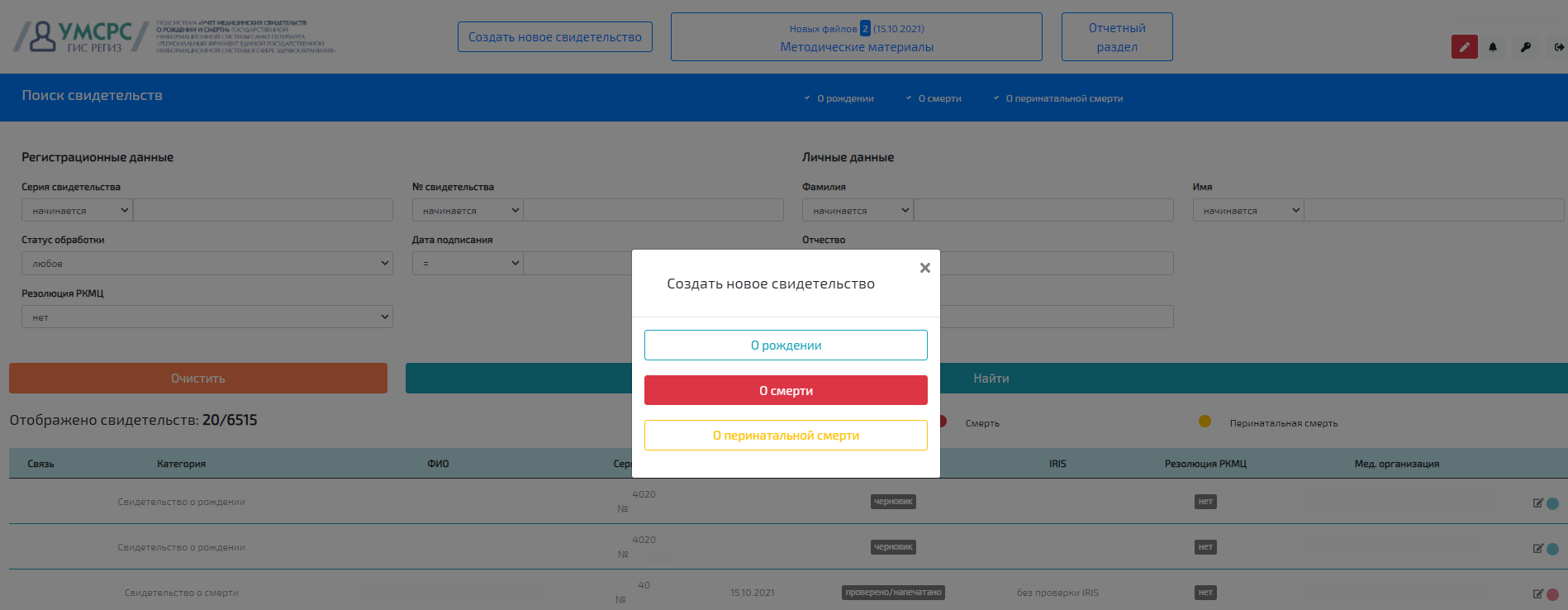Image resolution: width=1568 pixels, height=610 pixels.
Task: Open edit icon in death certificate row
Action: click(x=1537, y=593)
